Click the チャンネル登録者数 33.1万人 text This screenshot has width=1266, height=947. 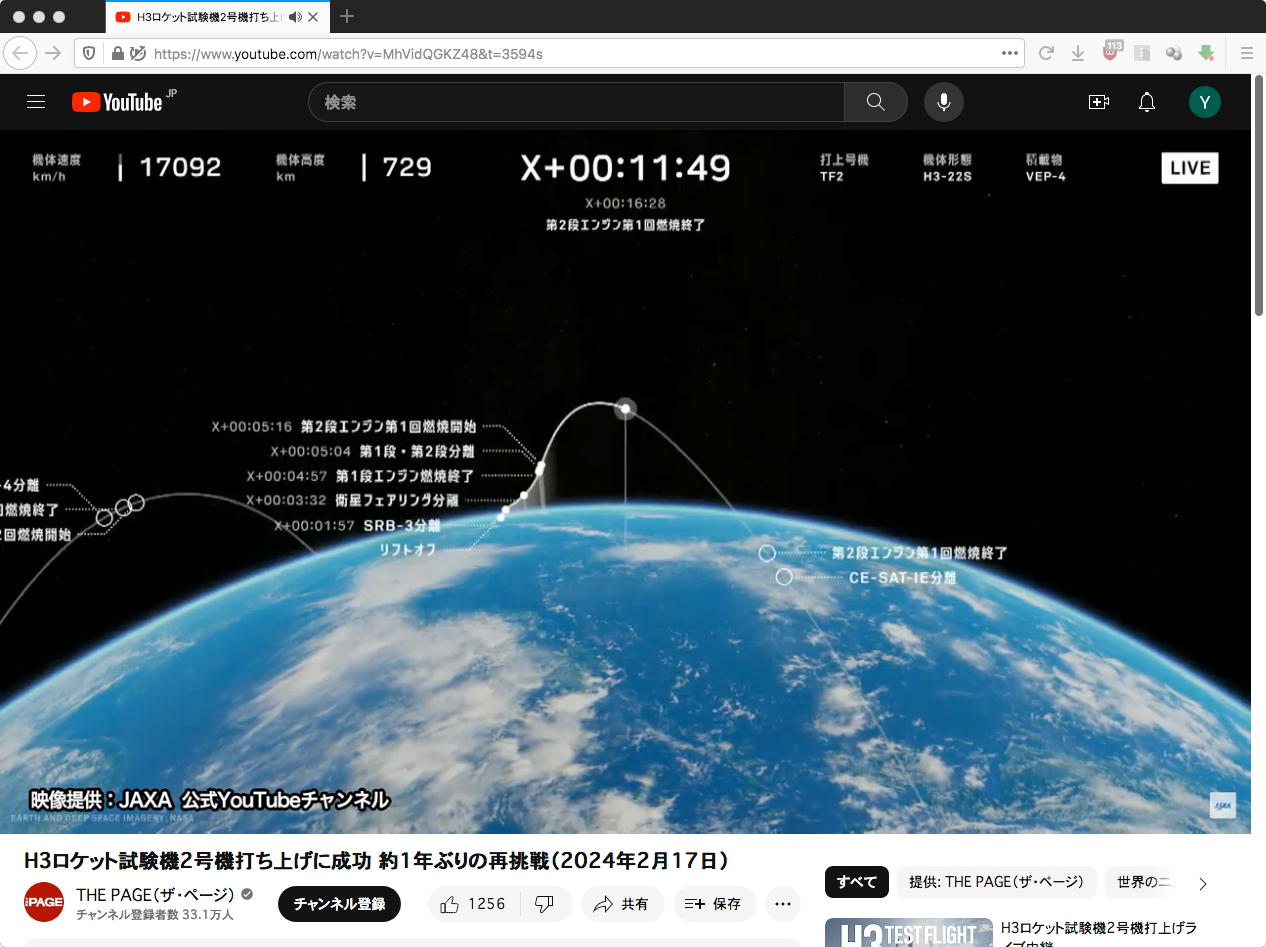155,915
